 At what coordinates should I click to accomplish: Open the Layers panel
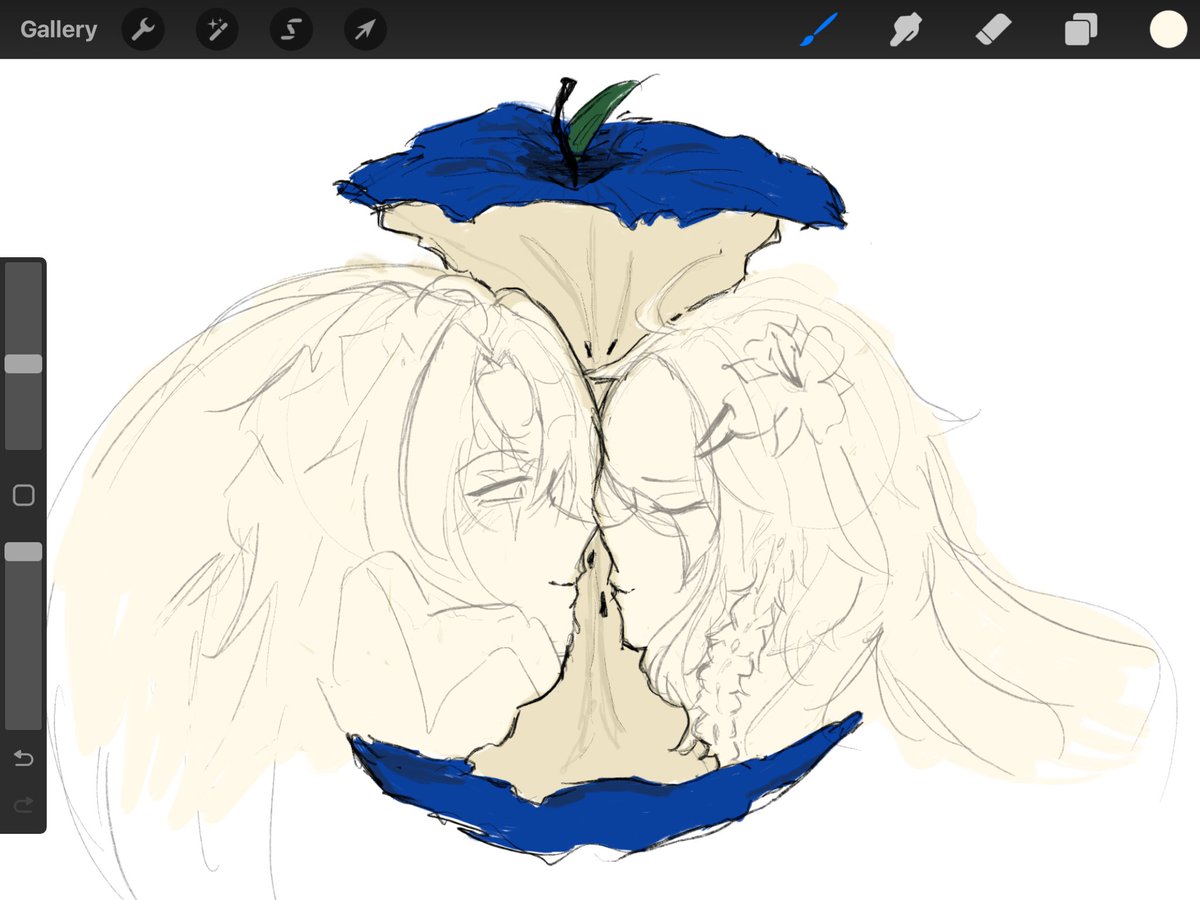1081,30
